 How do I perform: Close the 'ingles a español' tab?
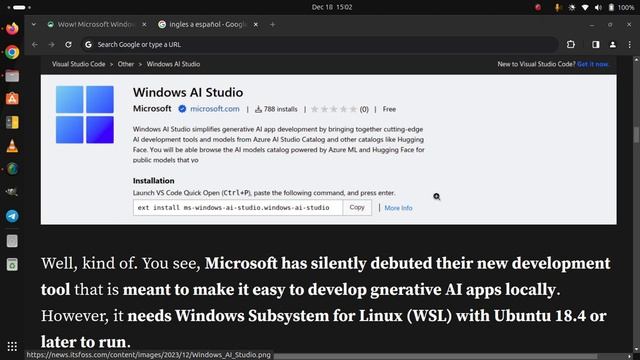[x=256, y=24]
